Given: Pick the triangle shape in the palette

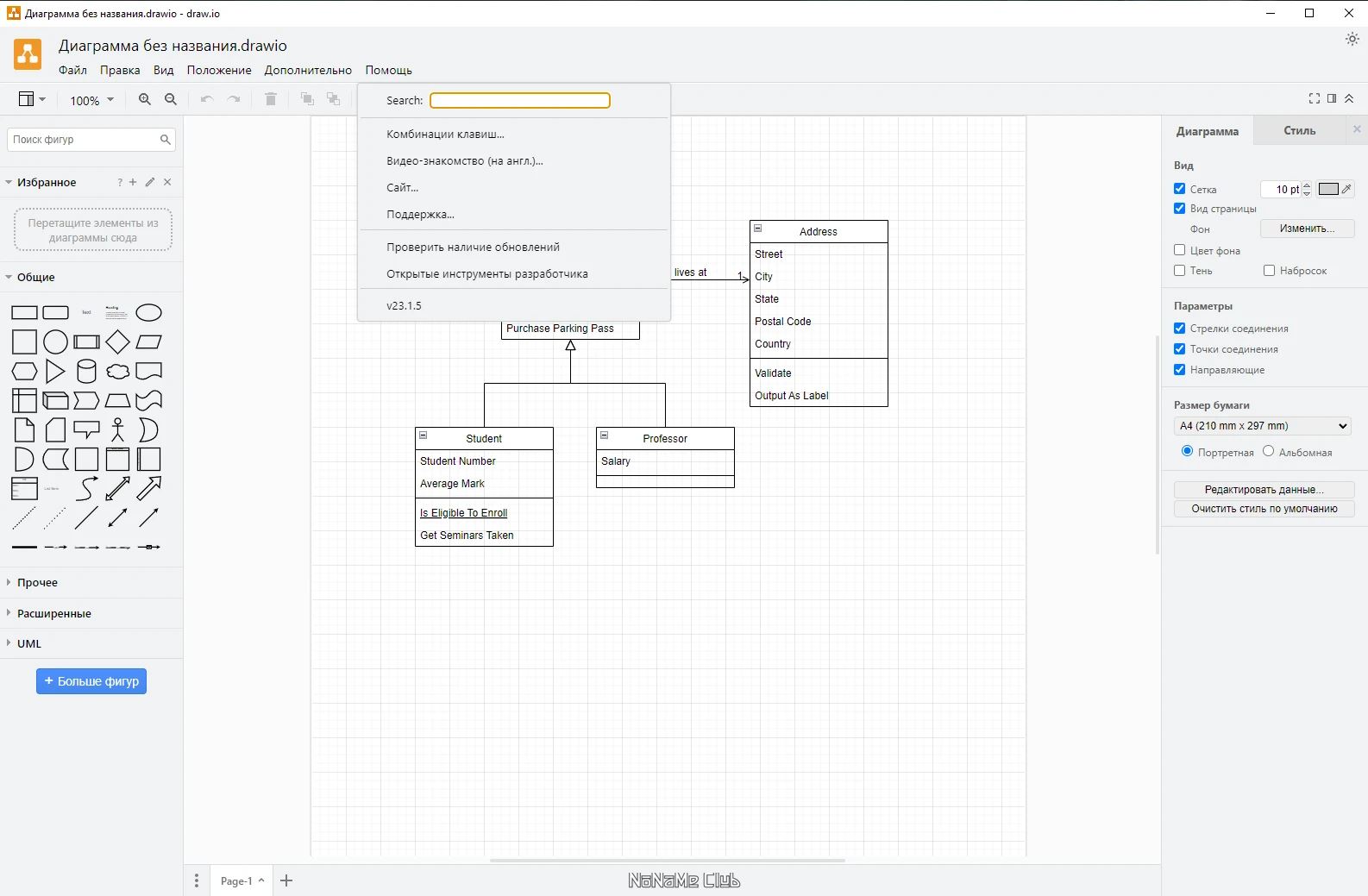Looking at the screenshot, I should pyautogui.click(x=55, y=372).
